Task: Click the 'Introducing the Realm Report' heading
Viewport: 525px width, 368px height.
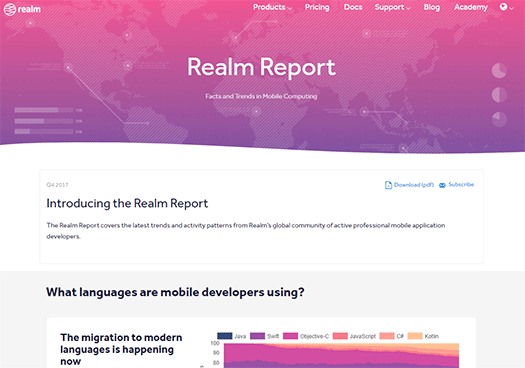Action: (127, 204)
